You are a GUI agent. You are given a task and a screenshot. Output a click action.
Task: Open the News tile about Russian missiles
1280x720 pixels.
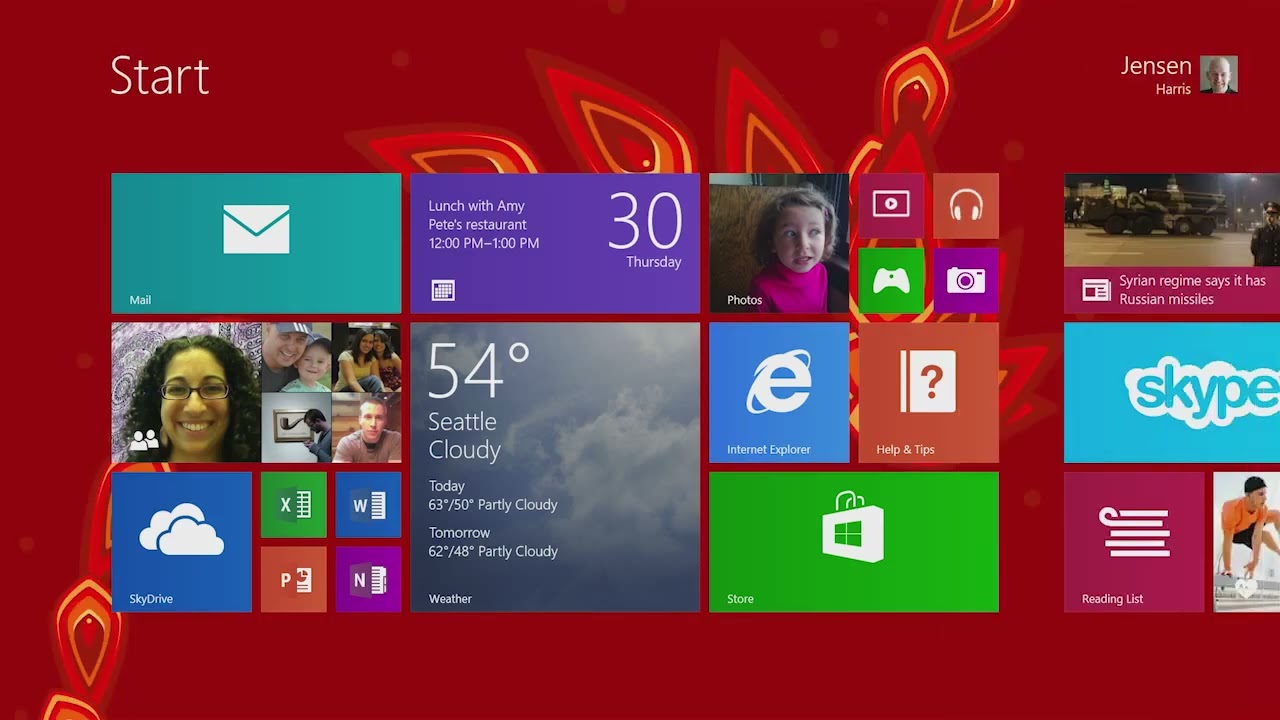pyautogui.click(x=1172, y=243)
